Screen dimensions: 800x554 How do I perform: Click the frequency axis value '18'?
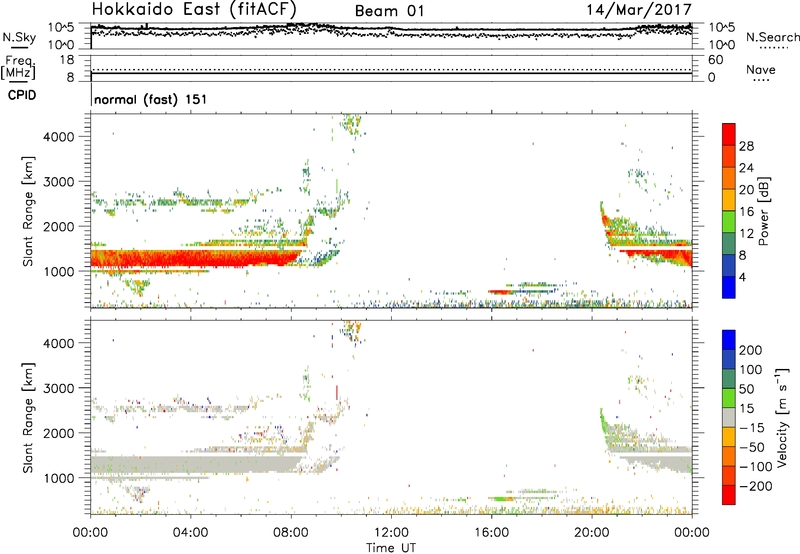pyautogui.click(x=67, y=60)
